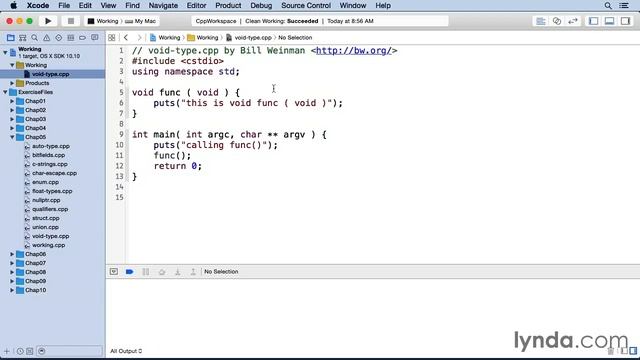Clear the console with trash icon
The image size is (640, 360).
611,351
